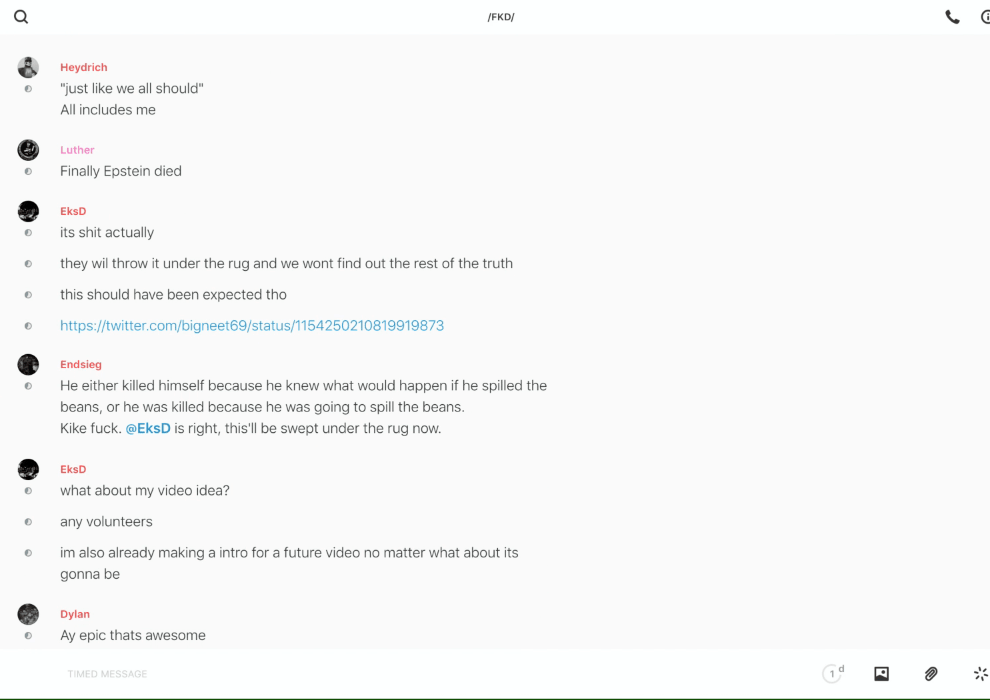This screenshot has width=990, height=700.
Task: Attach a picture to the message
Action: click(881, 674)
